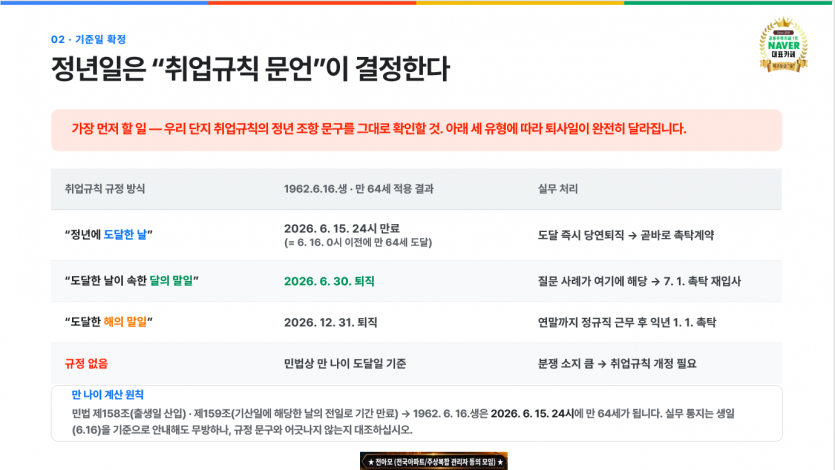Select the yellow top color bar segment
The width and height of the screenshot is (835, 470).
pos(520,2)
